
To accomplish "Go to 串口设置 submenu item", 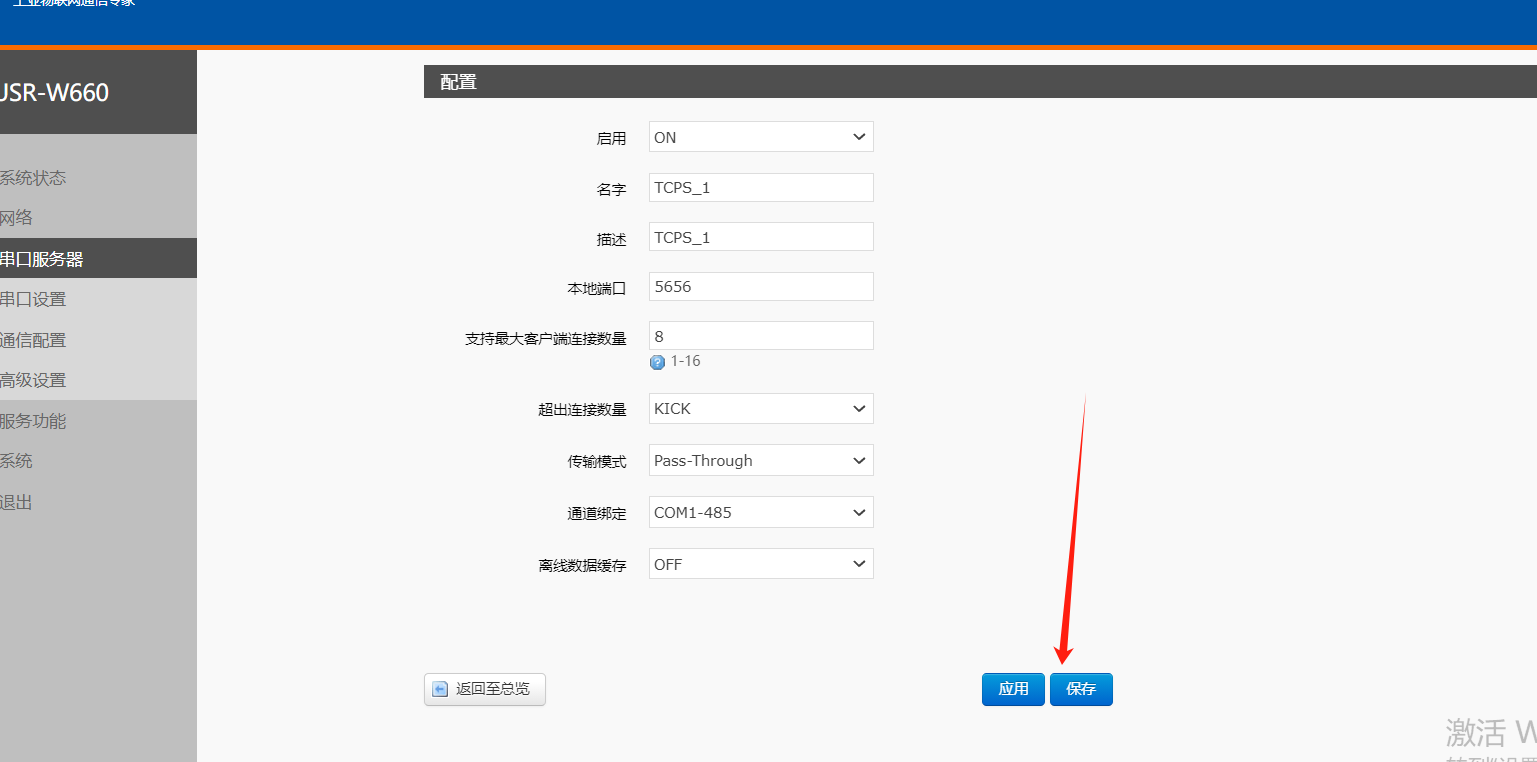I will (34, 299).
